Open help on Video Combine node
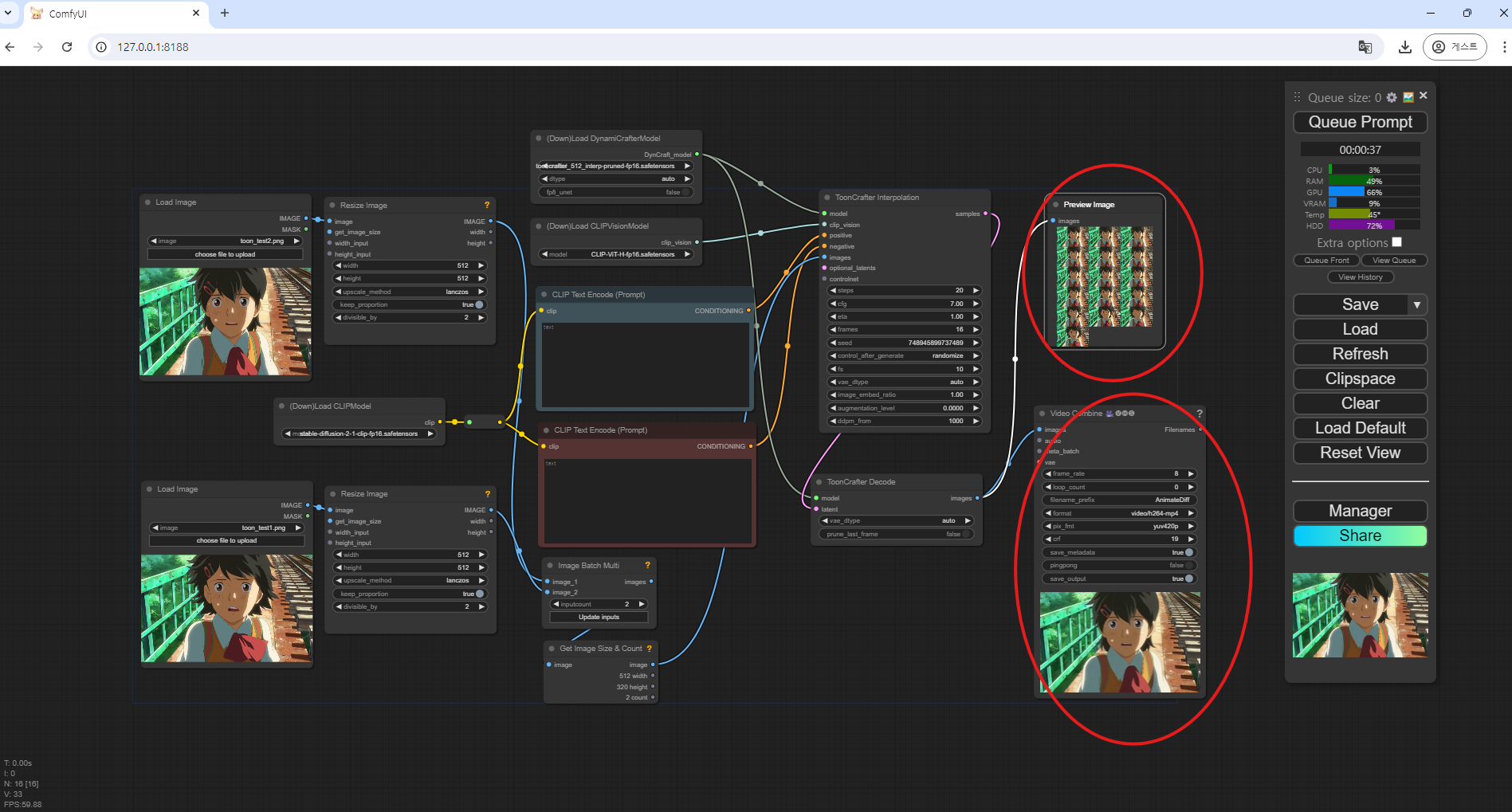 1199,414
